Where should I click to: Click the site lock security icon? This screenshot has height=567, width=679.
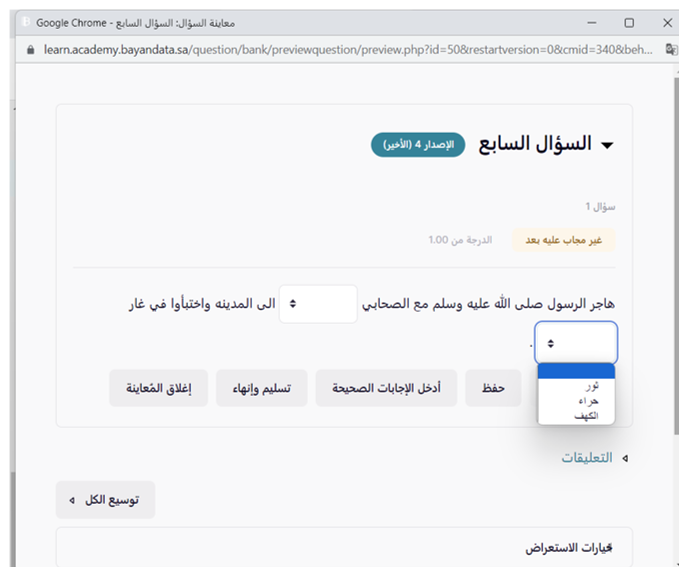pyautogui.click(x=29, y=48)
